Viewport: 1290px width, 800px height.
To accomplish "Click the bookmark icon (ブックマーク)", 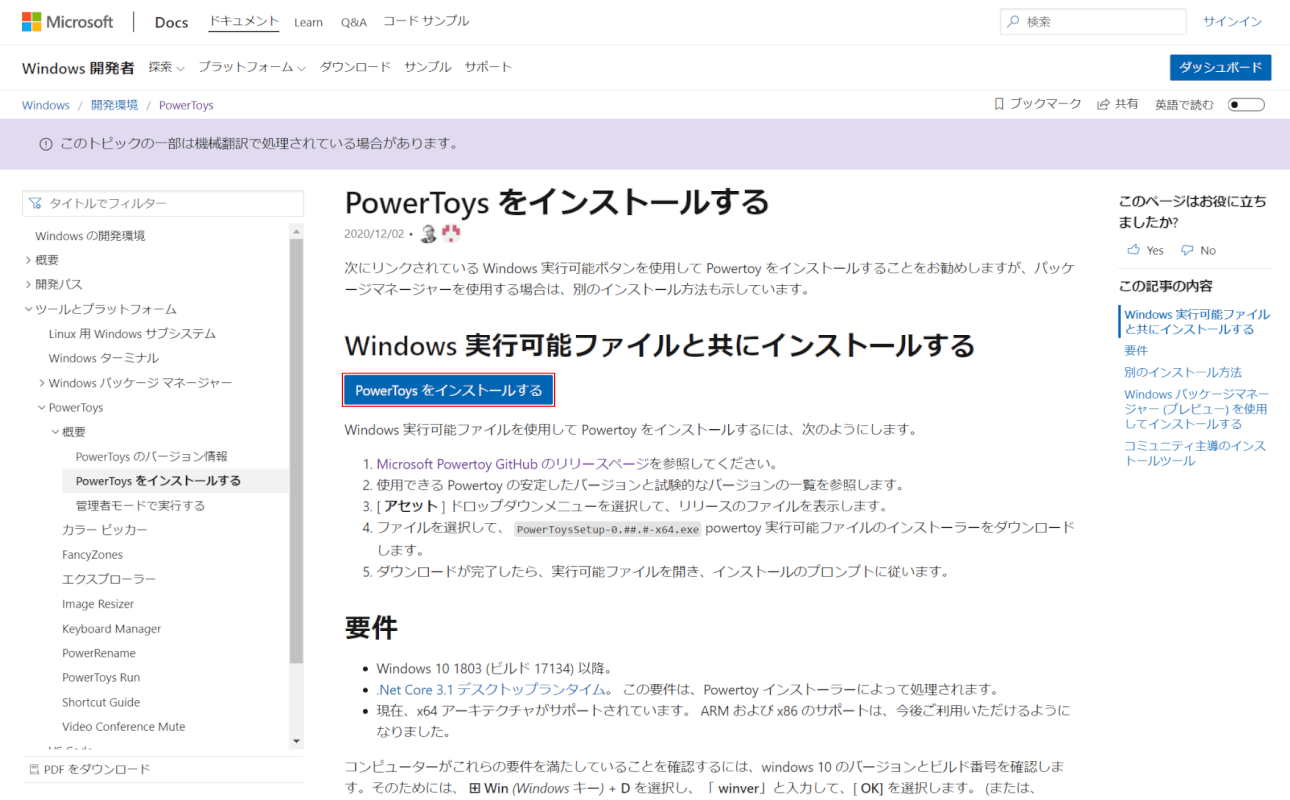I will click(x=999, y=104).
